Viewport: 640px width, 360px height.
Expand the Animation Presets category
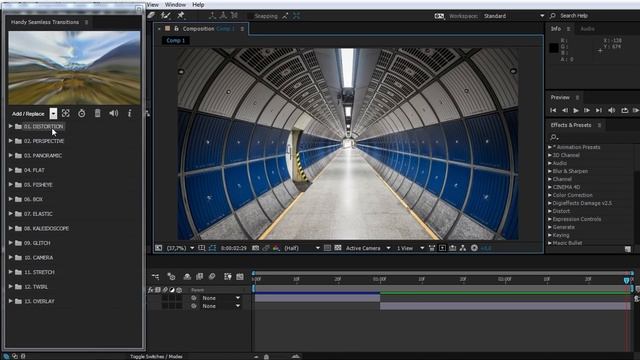(x=550, y=147)
